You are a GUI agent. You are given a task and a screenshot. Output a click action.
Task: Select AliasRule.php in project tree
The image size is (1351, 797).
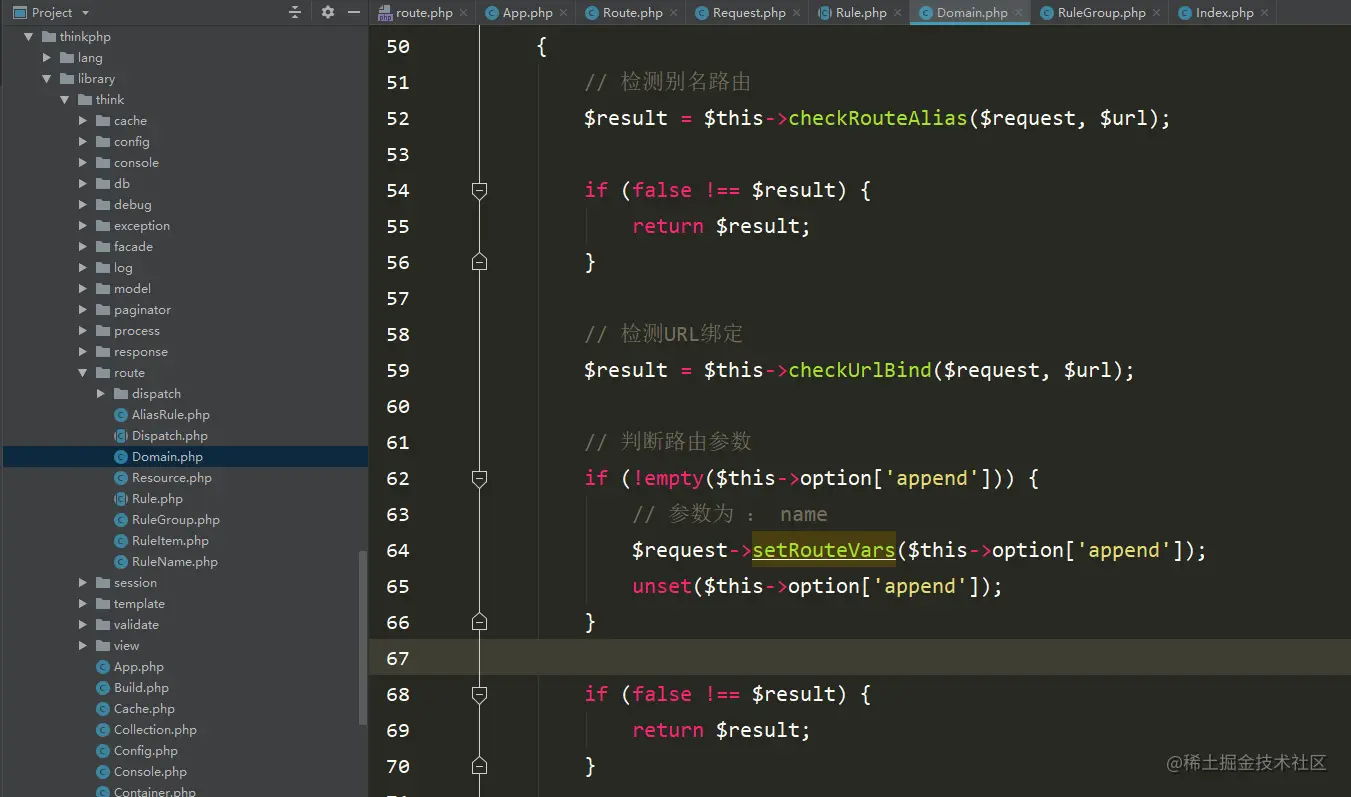click(x=170, y=415)
